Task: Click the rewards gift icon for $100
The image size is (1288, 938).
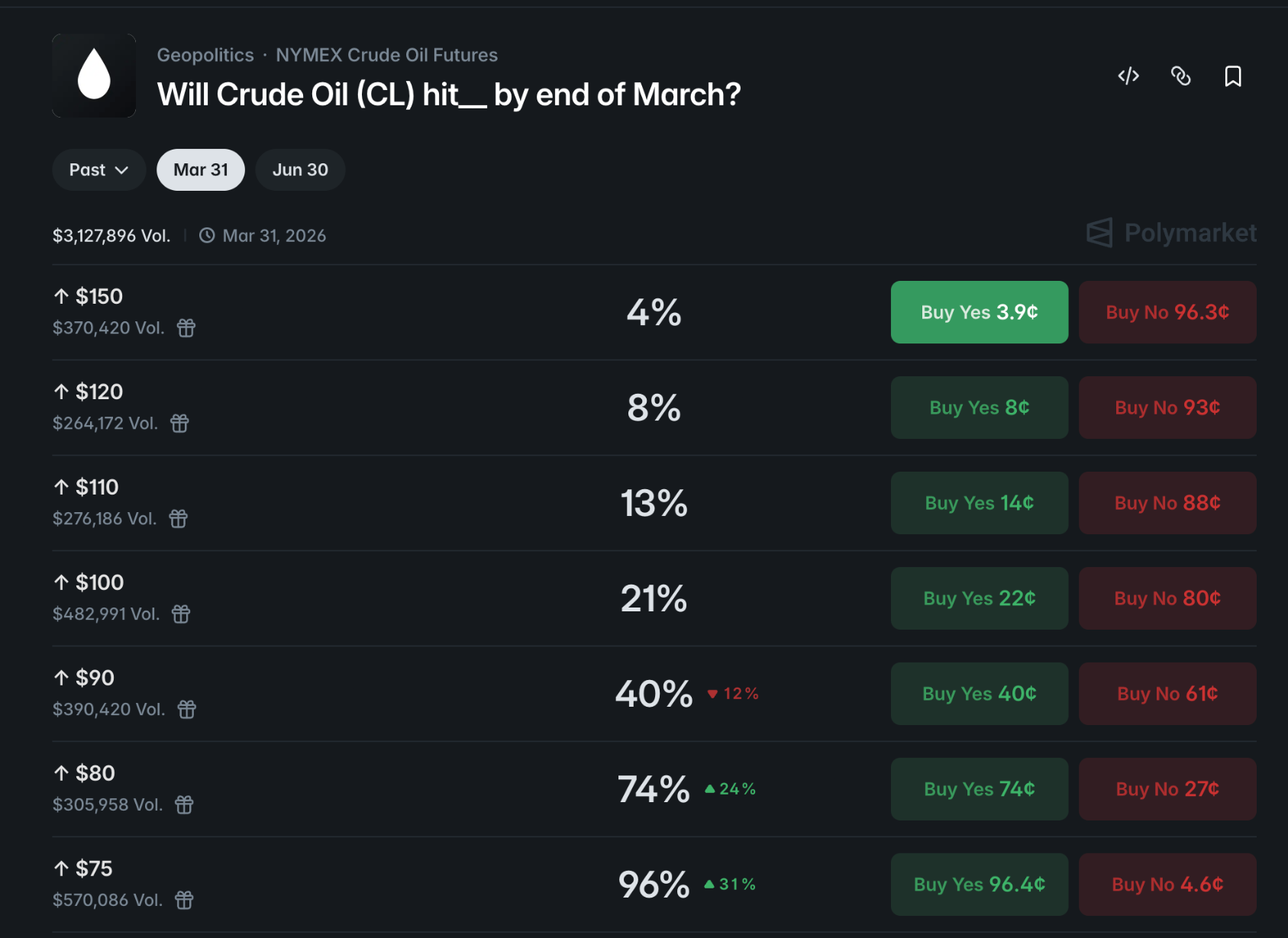Action: [x=181, y=614]
